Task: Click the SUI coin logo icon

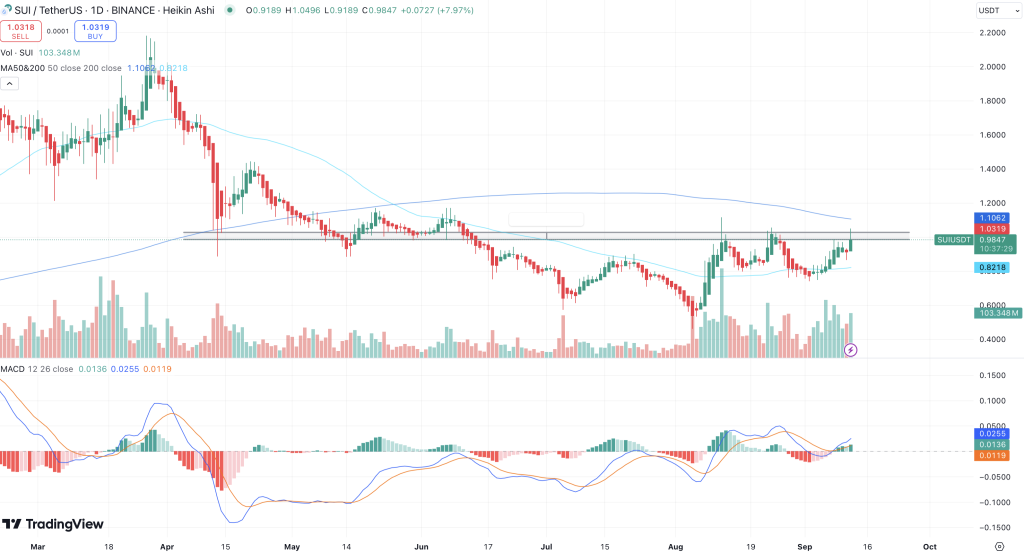Action: tap(7, 10)
